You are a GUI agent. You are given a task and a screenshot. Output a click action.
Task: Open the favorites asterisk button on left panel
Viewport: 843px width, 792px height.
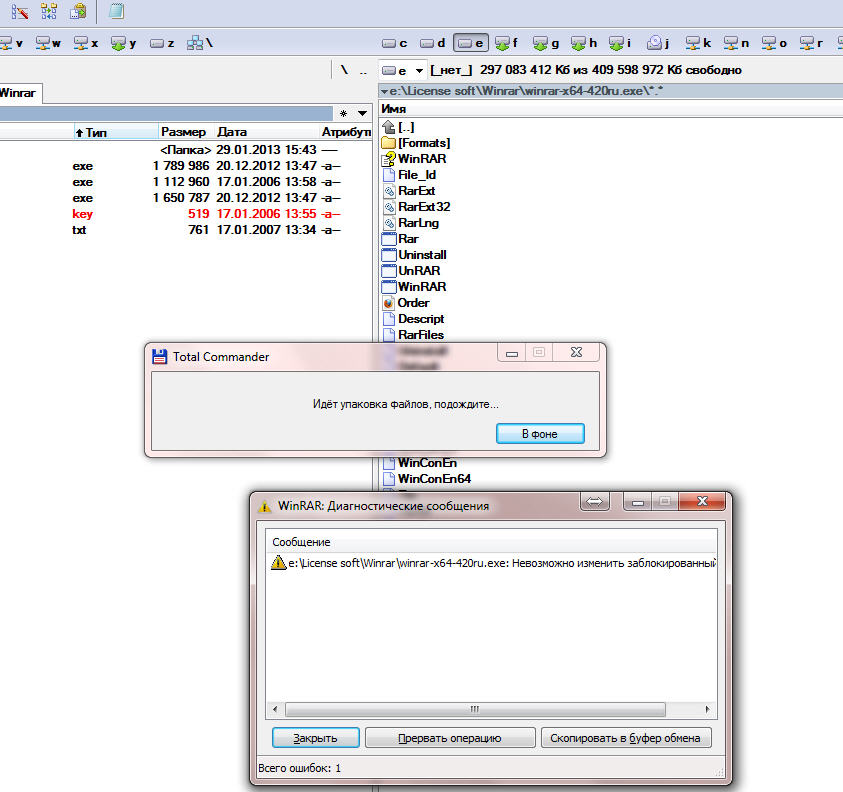(344, 113)
